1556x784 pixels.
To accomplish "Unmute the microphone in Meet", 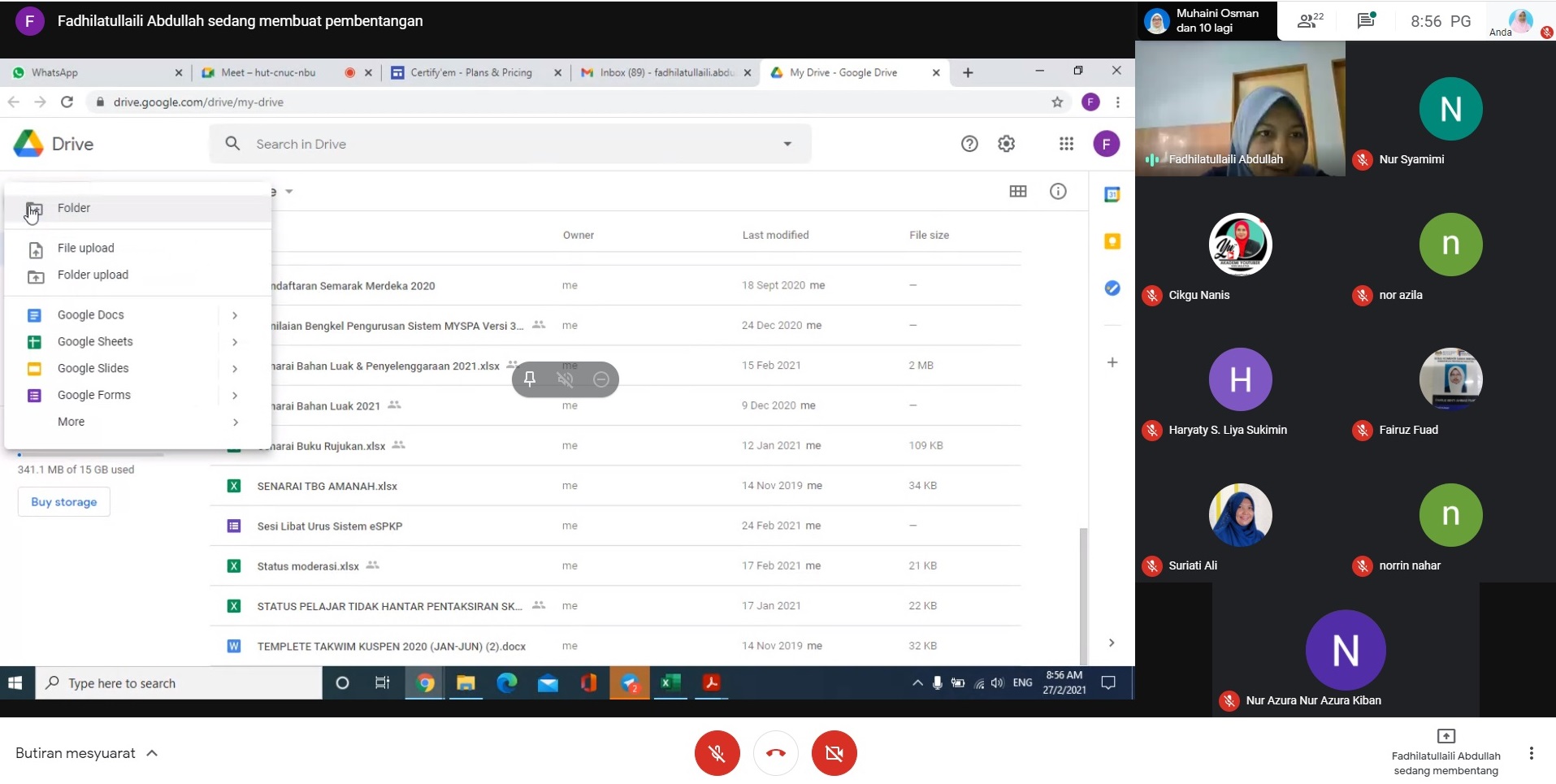I will [x=717, y=753].
